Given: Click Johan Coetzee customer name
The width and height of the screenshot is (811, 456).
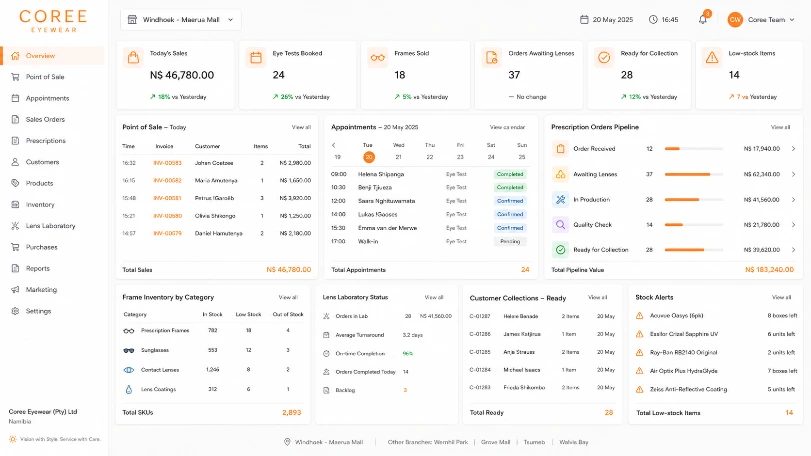Looking at the screenshot, I should tap(214, 163).
